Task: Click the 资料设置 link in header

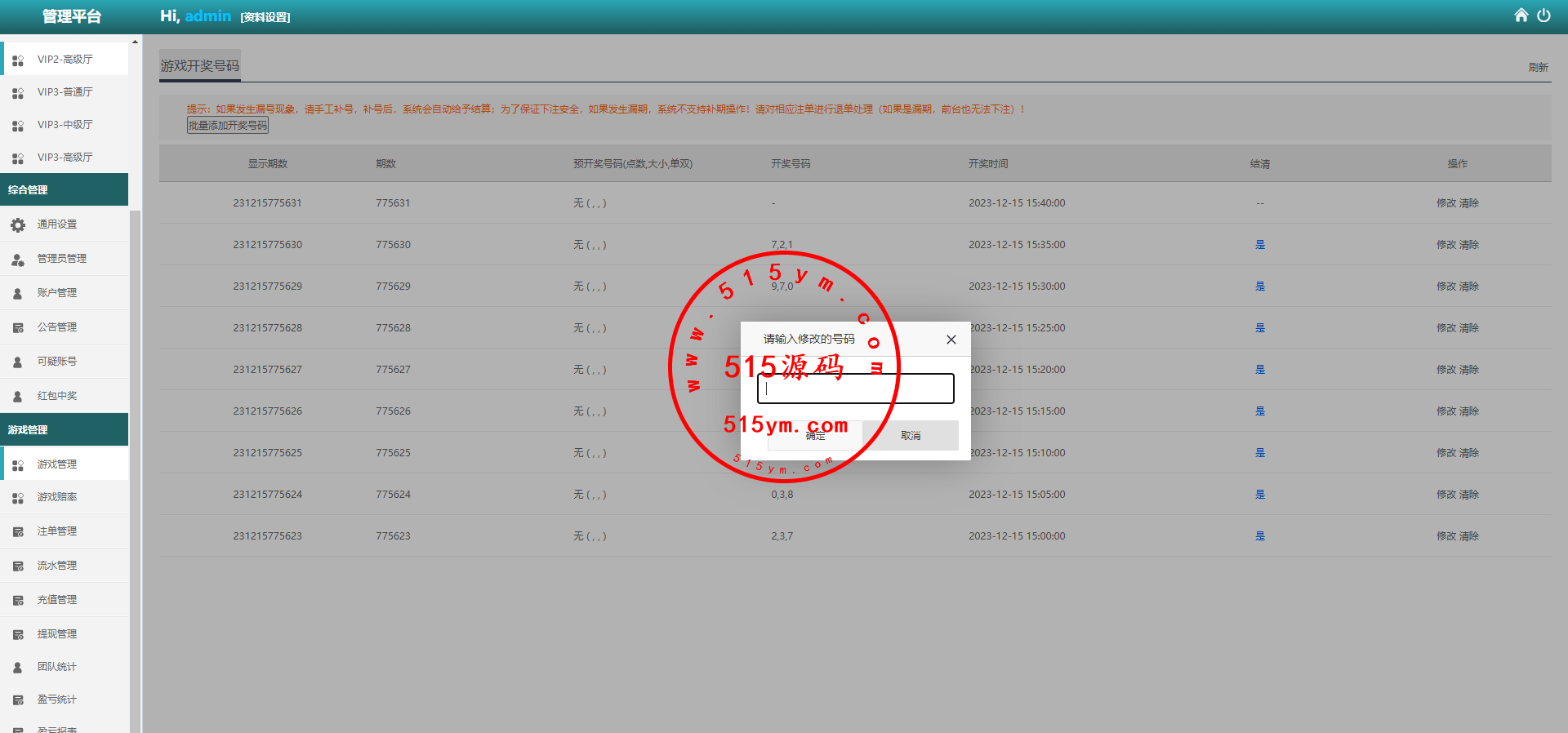Action: pos(265,17)
